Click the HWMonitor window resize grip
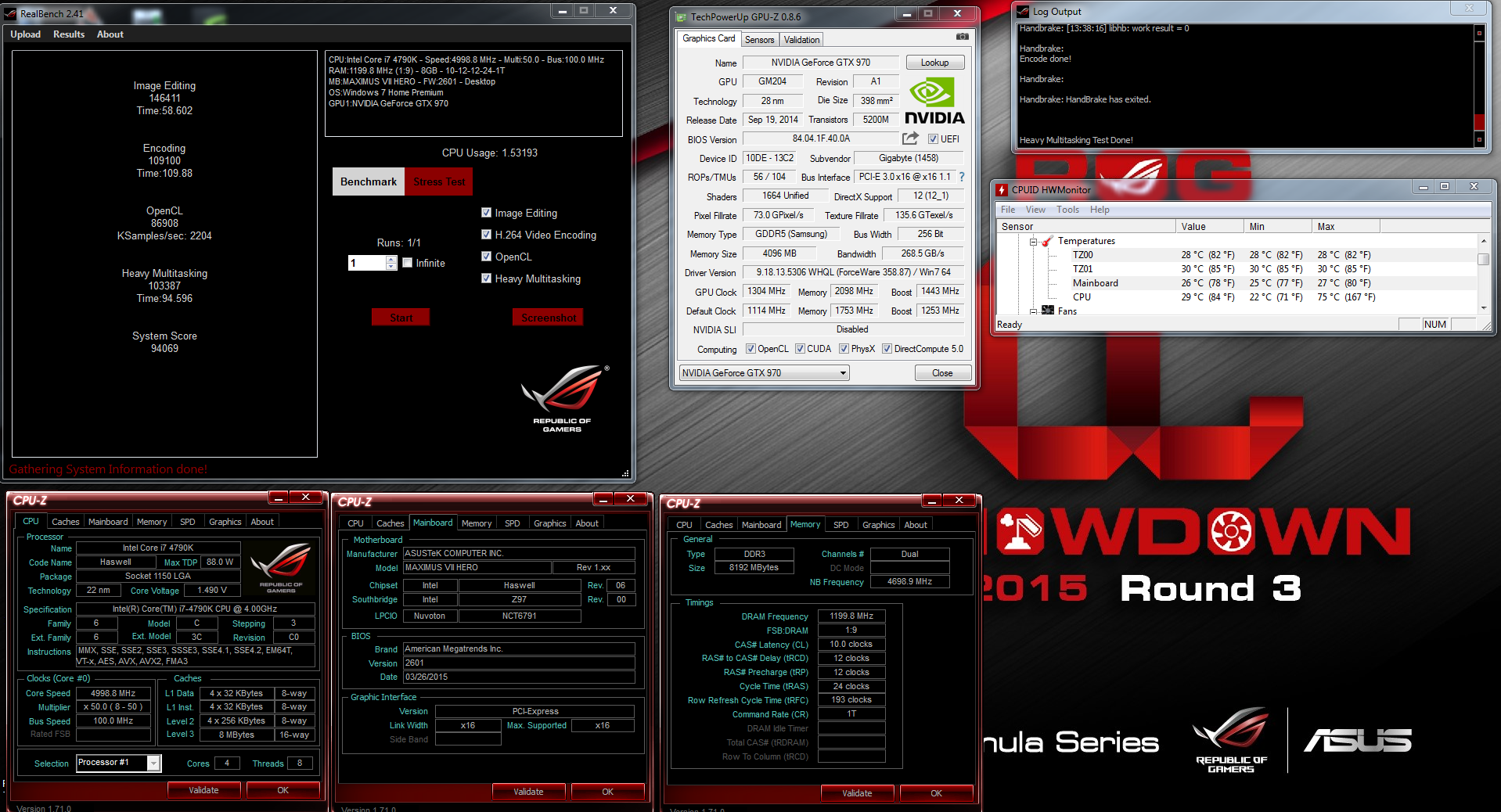This screenshot has width=1501, height=812. [1486, 326]
